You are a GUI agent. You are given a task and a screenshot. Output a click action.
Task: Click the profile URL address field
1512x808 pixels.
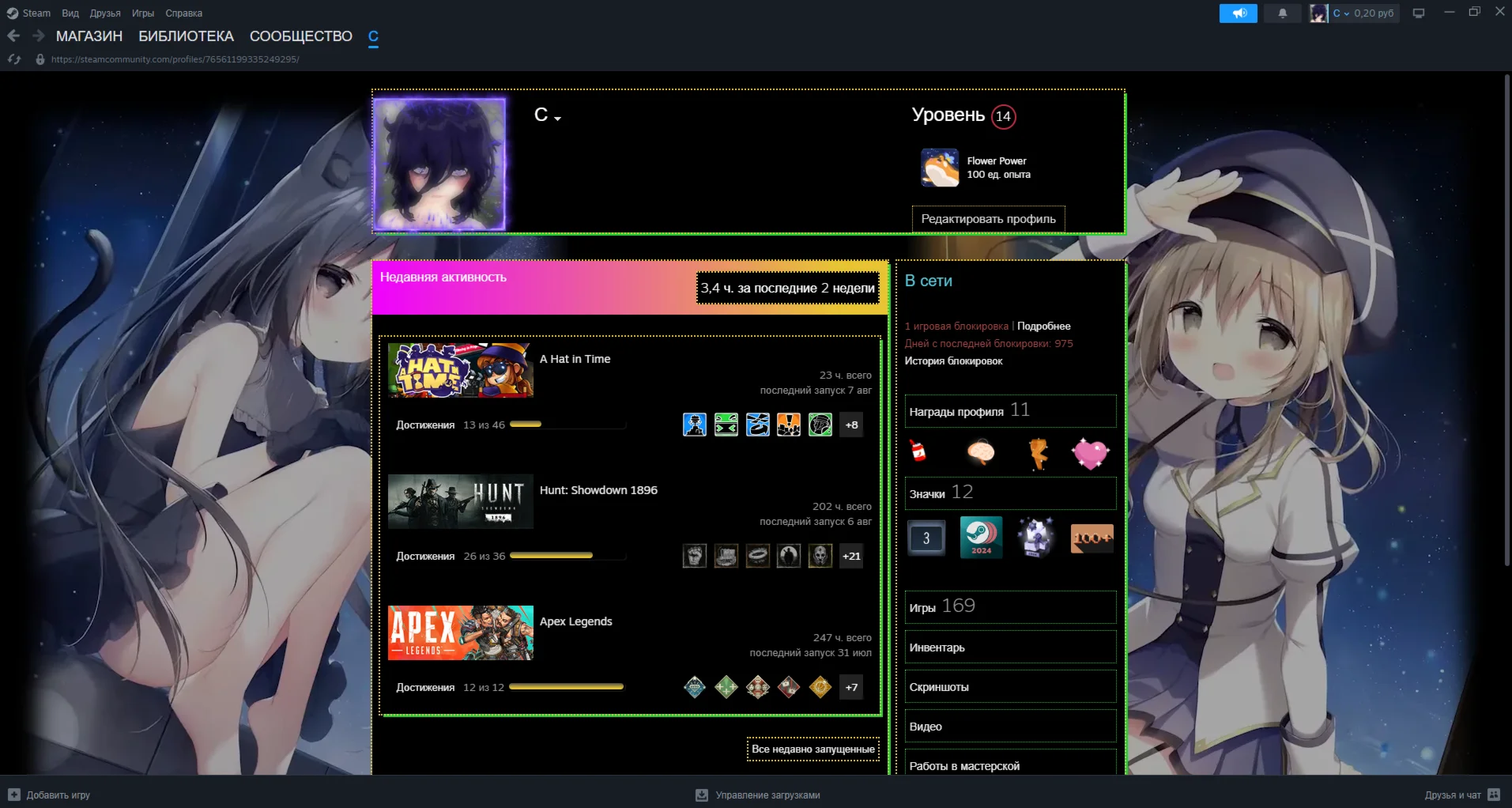click(175, 59)
